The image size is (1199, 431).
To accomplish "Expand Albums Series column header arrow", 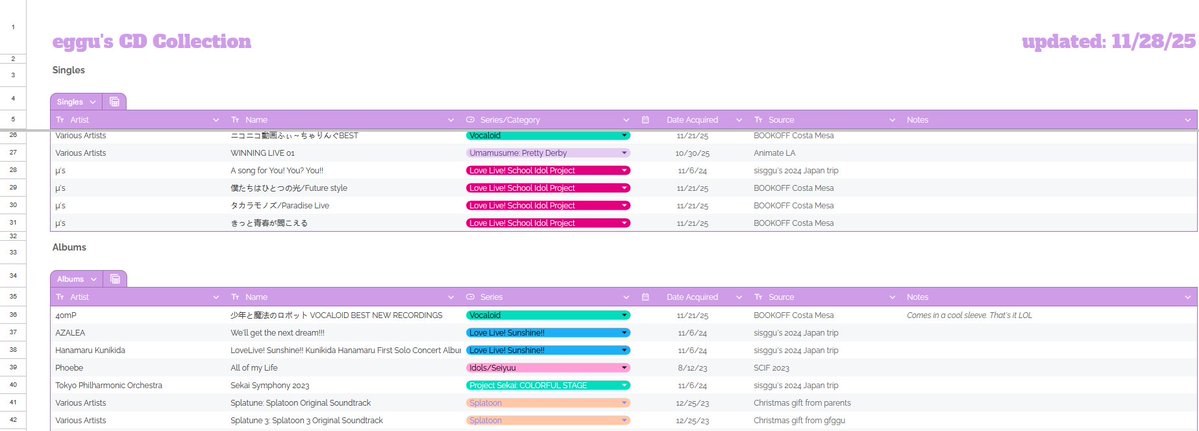I will [626, 297].
